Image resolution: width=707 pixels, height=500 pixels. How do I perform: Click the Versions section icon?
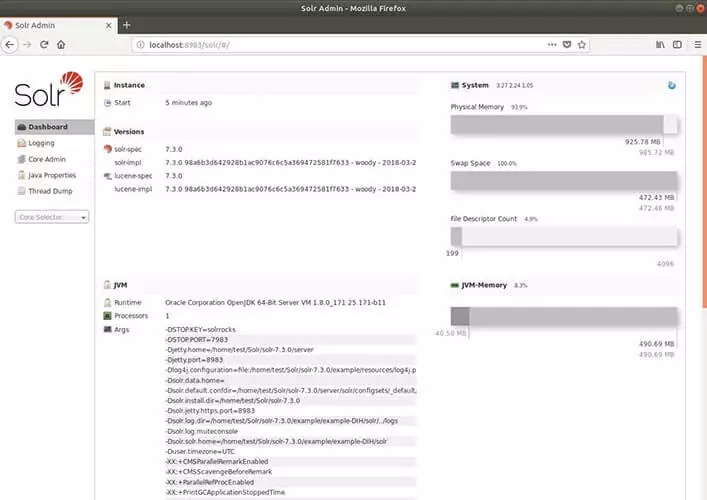pos(107,132)
